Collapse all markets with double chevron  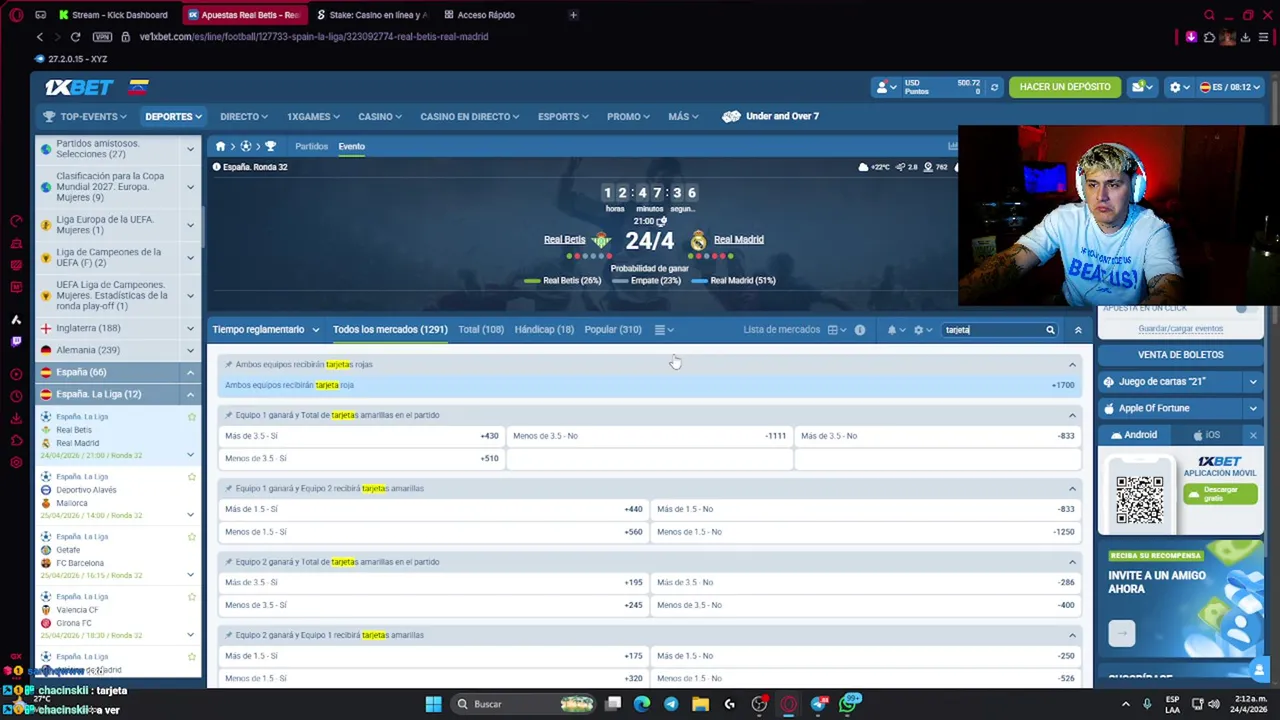[1078, 330]
